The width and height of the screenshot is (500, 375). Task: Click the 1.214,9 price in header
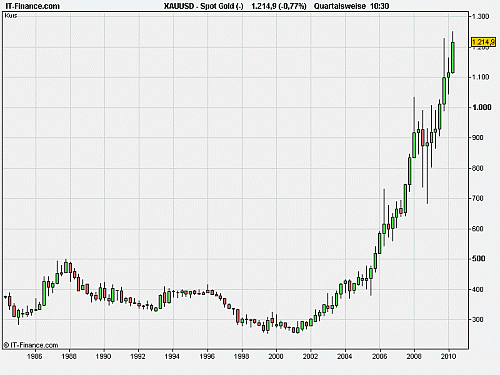[x=263, y=6]
